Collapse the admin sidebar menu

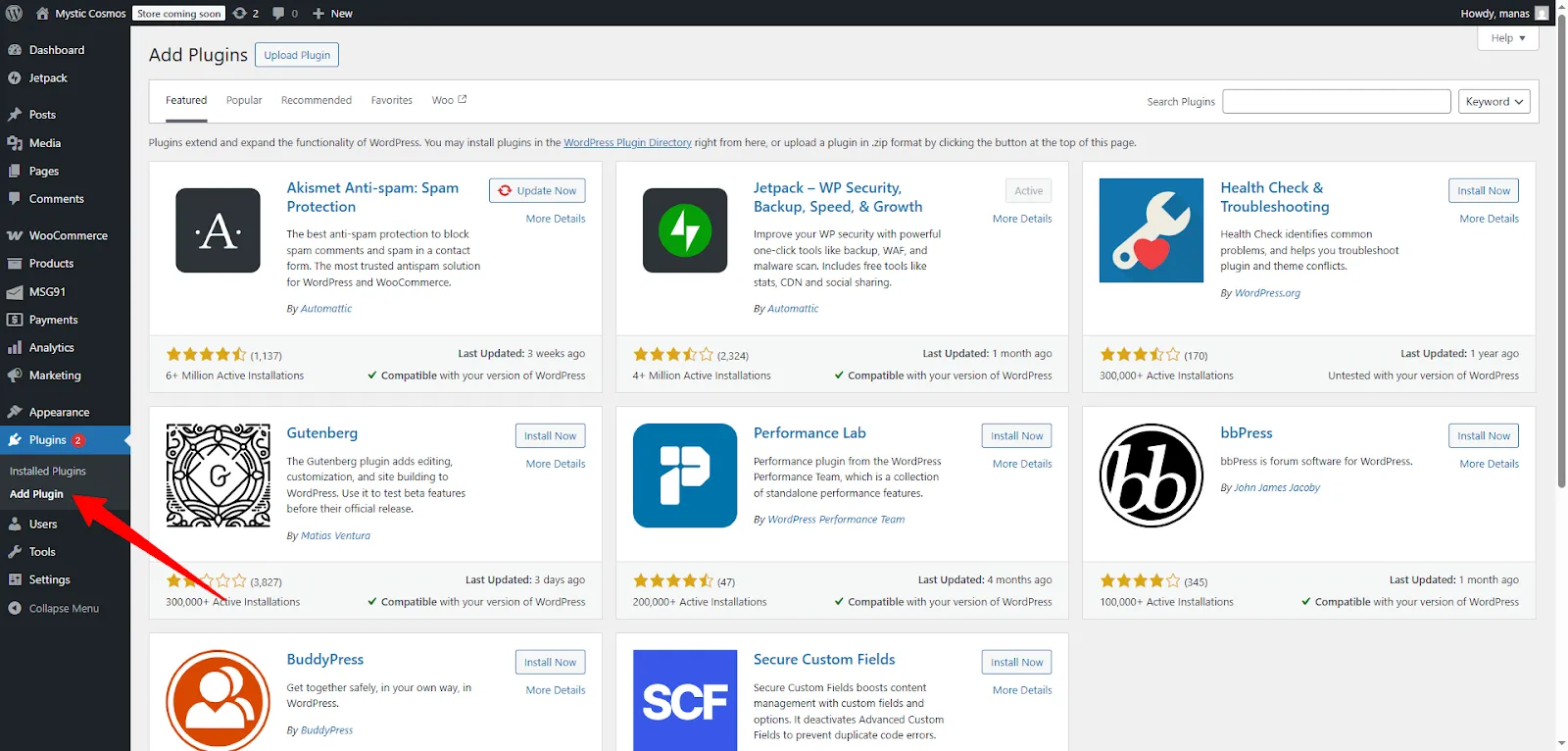click(65, 609)
